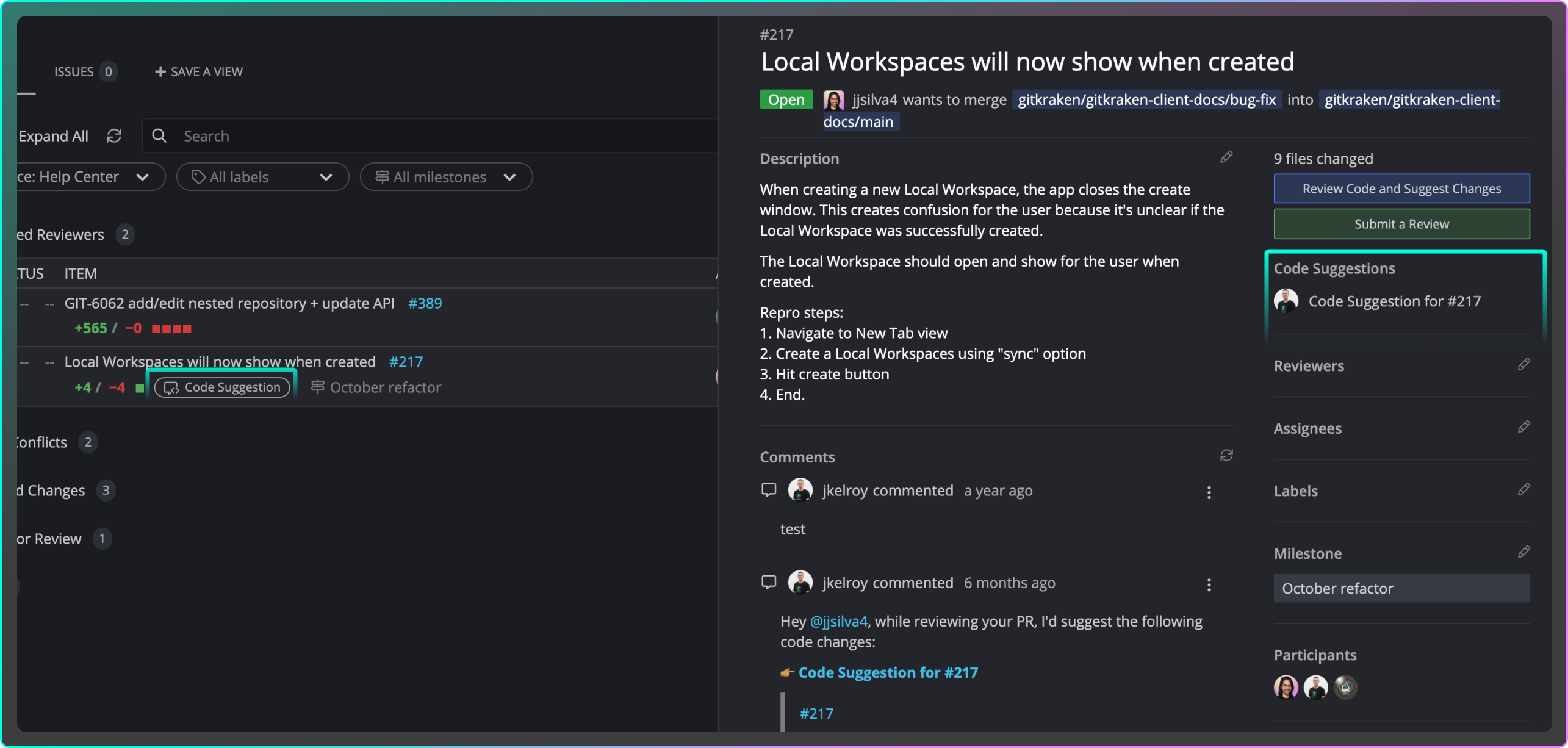1568x748 pixels.
Task: Open the options menu on jkelroy's first comment
Action: [1209, 492]
